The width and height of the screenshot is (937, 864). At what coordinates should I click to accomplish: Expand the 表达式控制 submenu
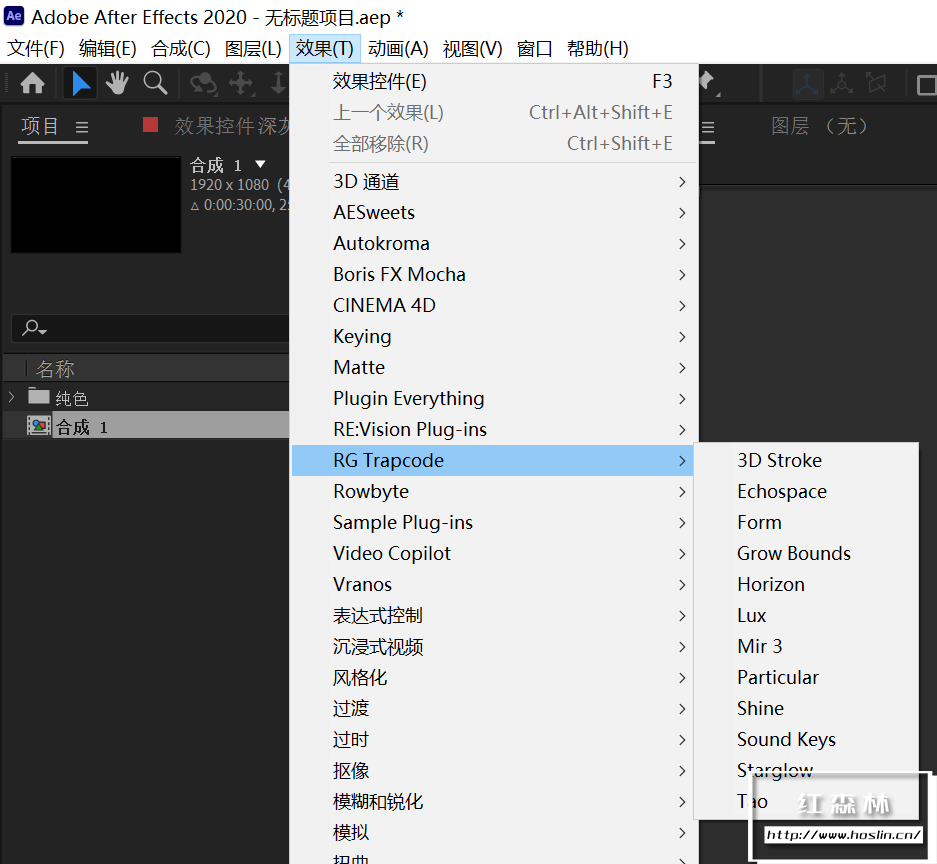pos(494,616)
